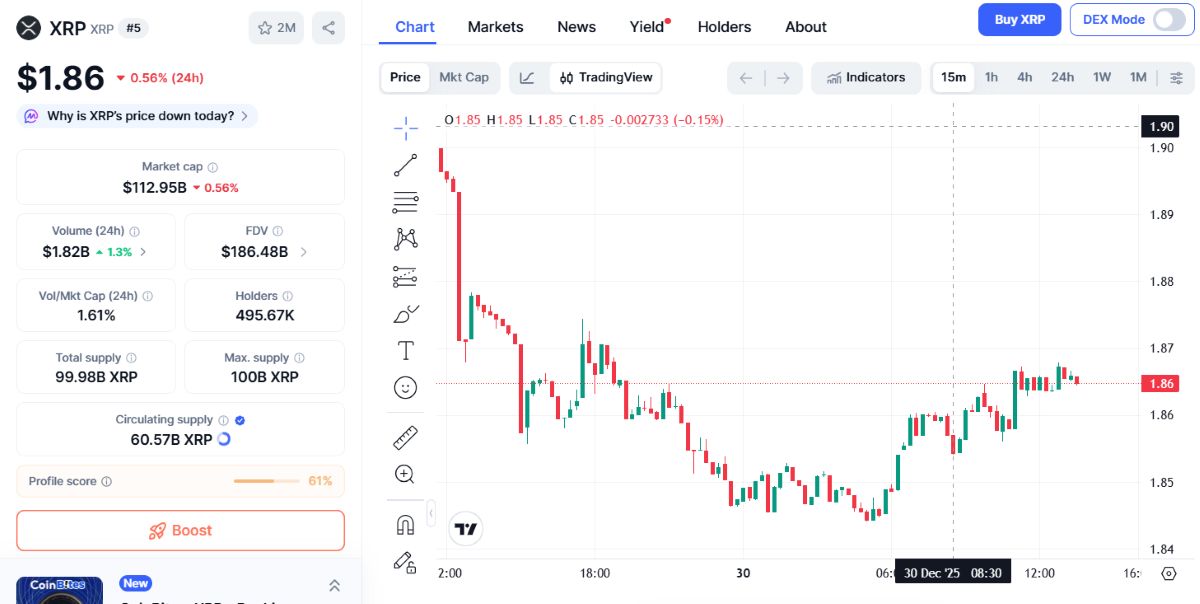This screenshot has height=604, width=1200.
Task: Open the Indicators panel
Action: [x=866, y=77]
